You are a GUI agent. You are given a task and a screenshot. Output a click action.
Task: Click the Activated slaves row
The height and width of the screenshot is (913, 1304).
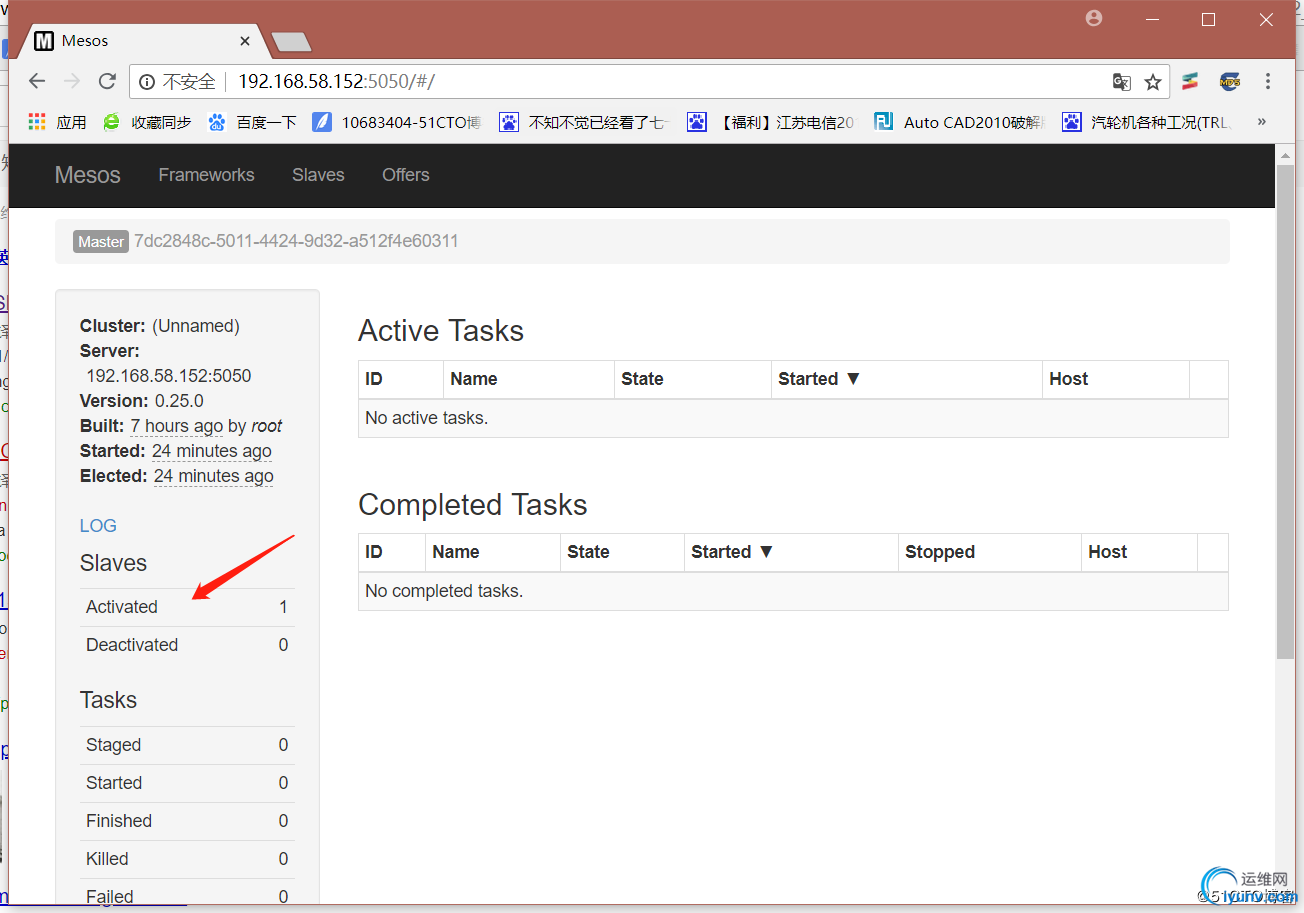point(187,607)
